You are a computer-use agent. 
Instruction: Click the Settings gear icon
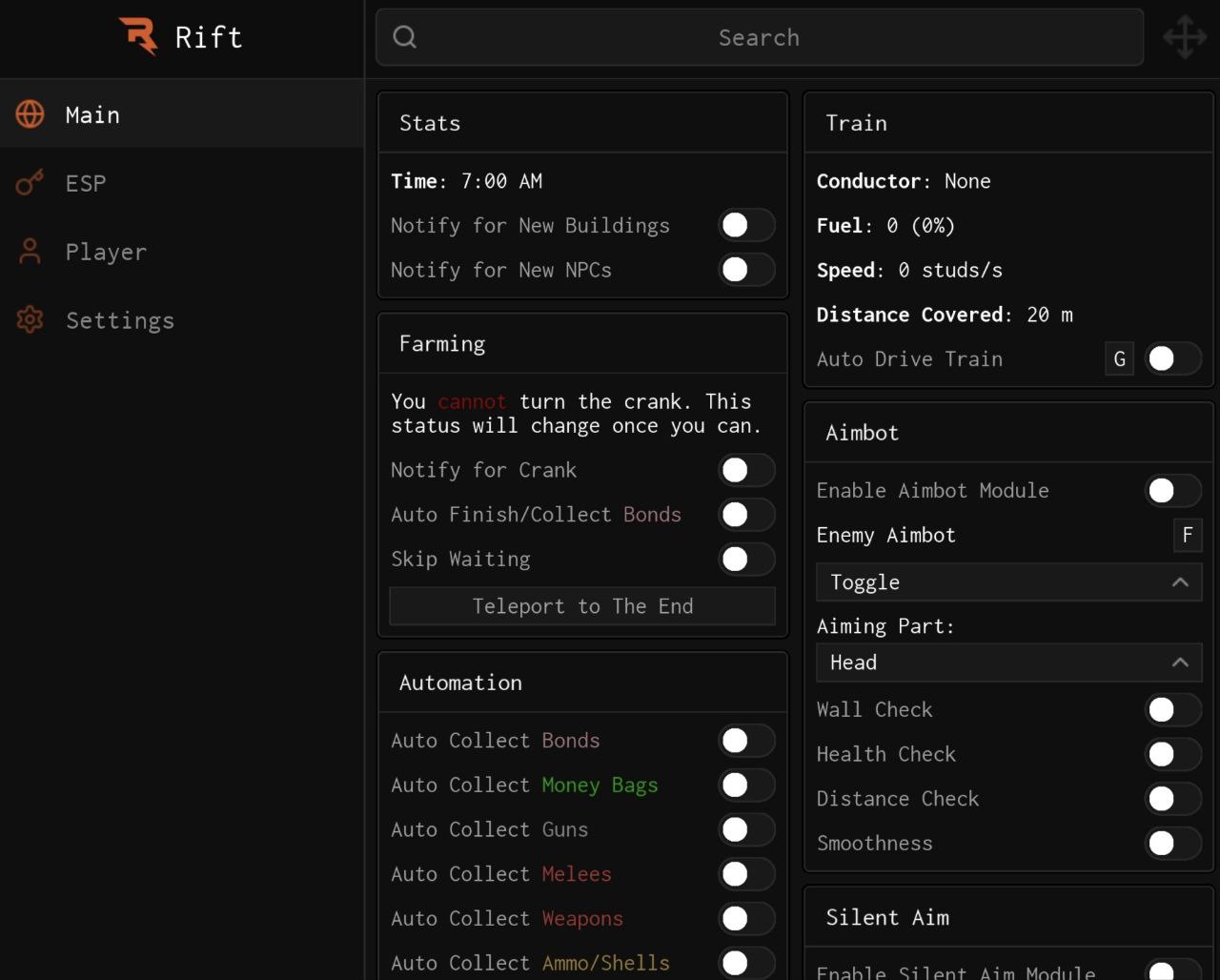(30, 320)
